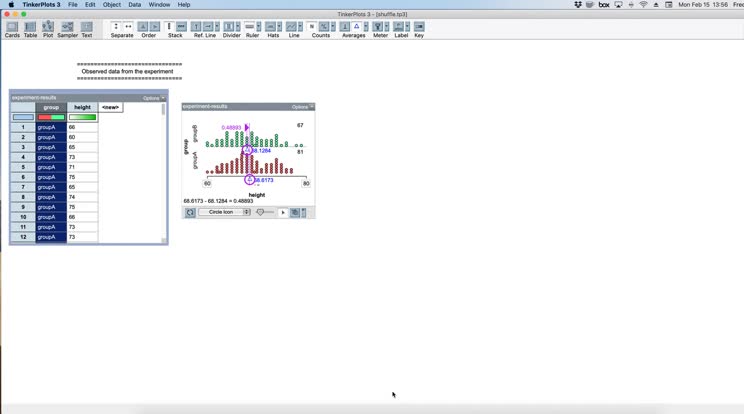Open Averages options dropdown arrow
This screenshot has height=414, width=744.
(366, 27)
